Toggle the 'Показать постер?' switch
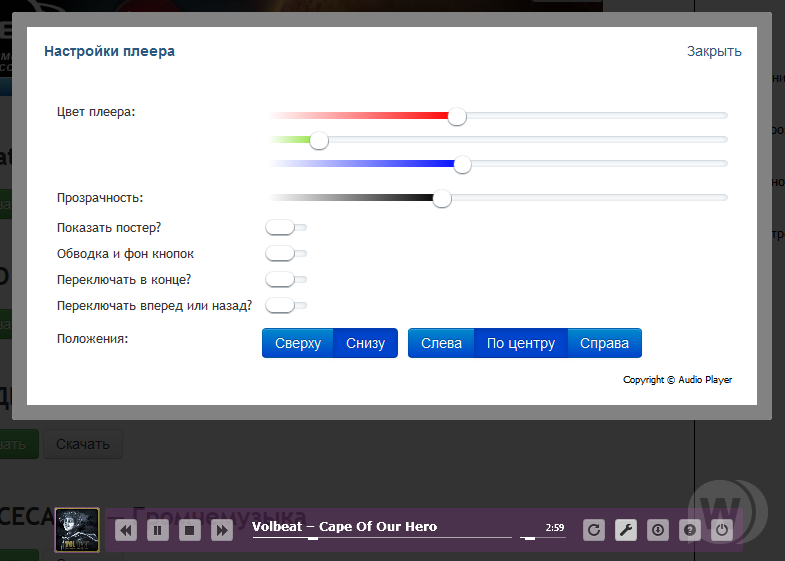This screenshot has width=785, height=561. 285,227
